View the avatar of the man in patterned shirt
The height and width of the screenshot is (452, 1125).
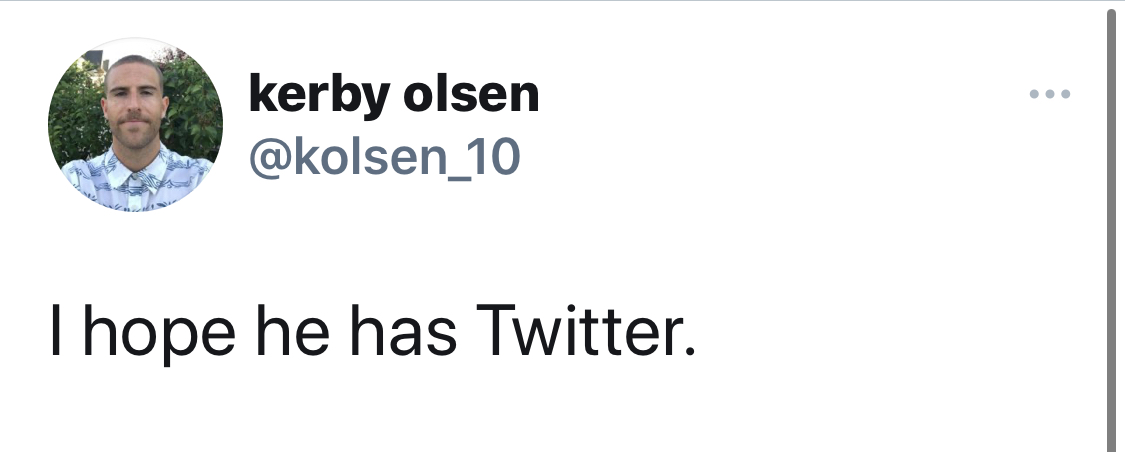click(135, 125)
